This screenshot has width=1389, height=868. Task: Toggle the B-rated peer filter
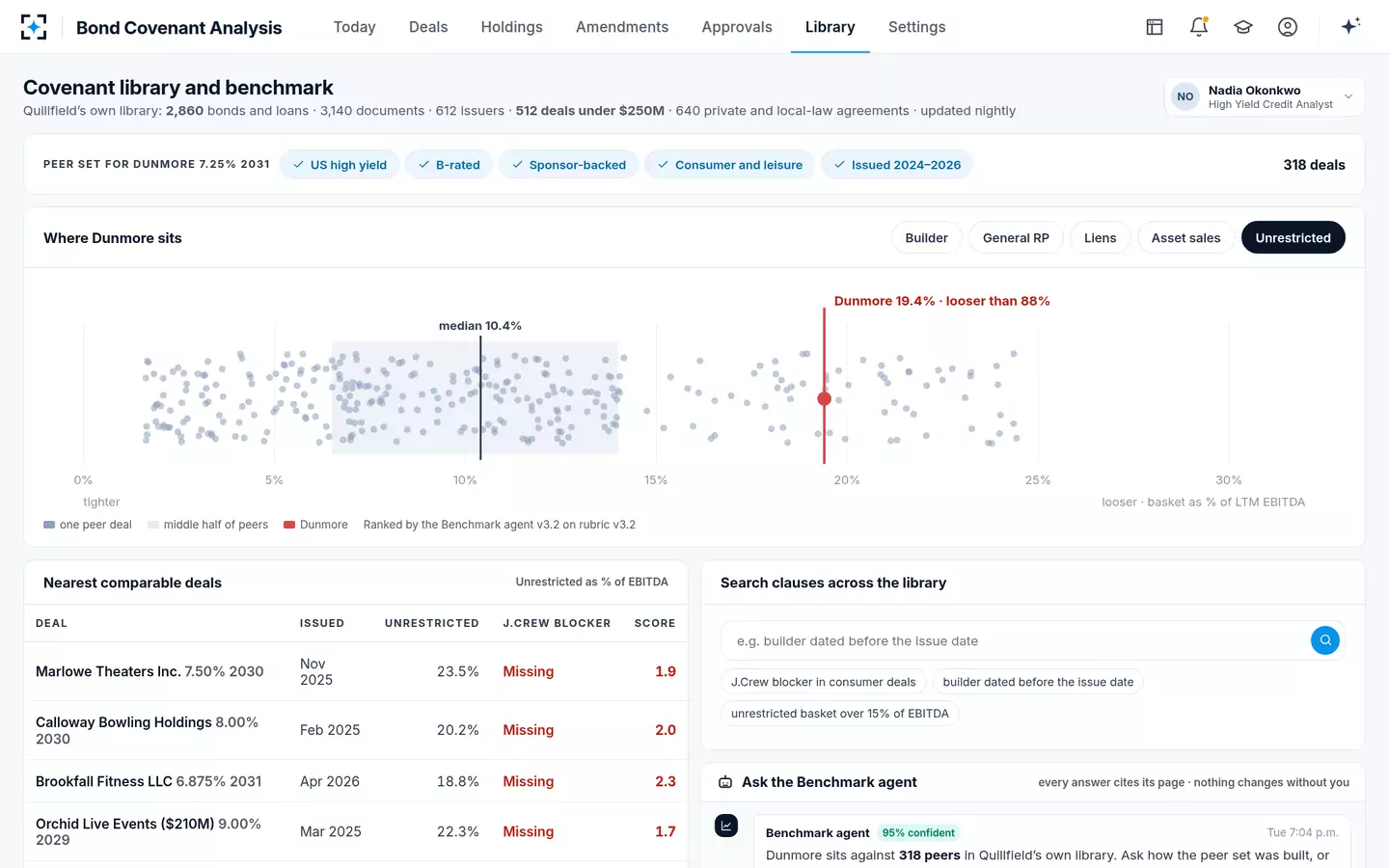449,165
